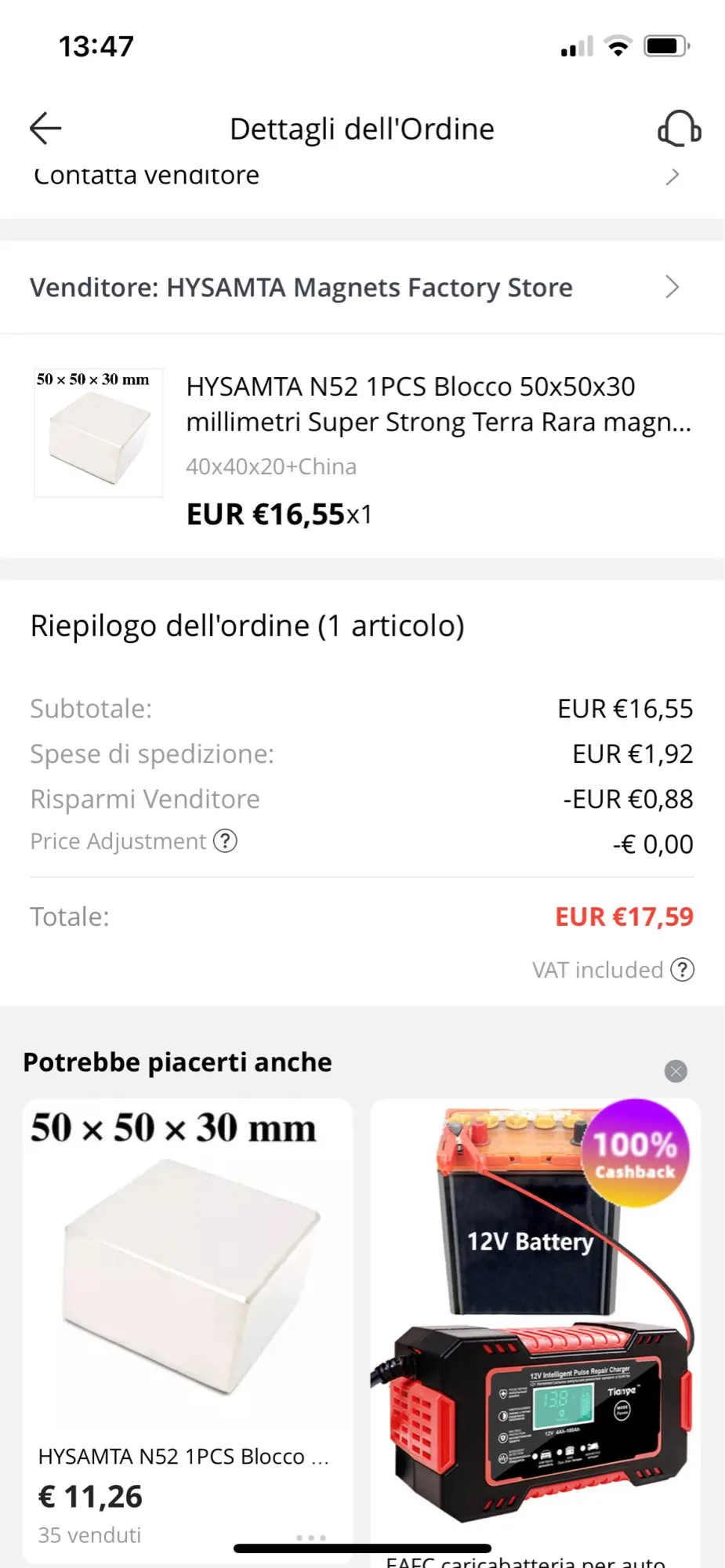Open HYSAMTA Magnets Factory Store chevron
This screenshot has width=725, height=1568.
pos(672,287)
